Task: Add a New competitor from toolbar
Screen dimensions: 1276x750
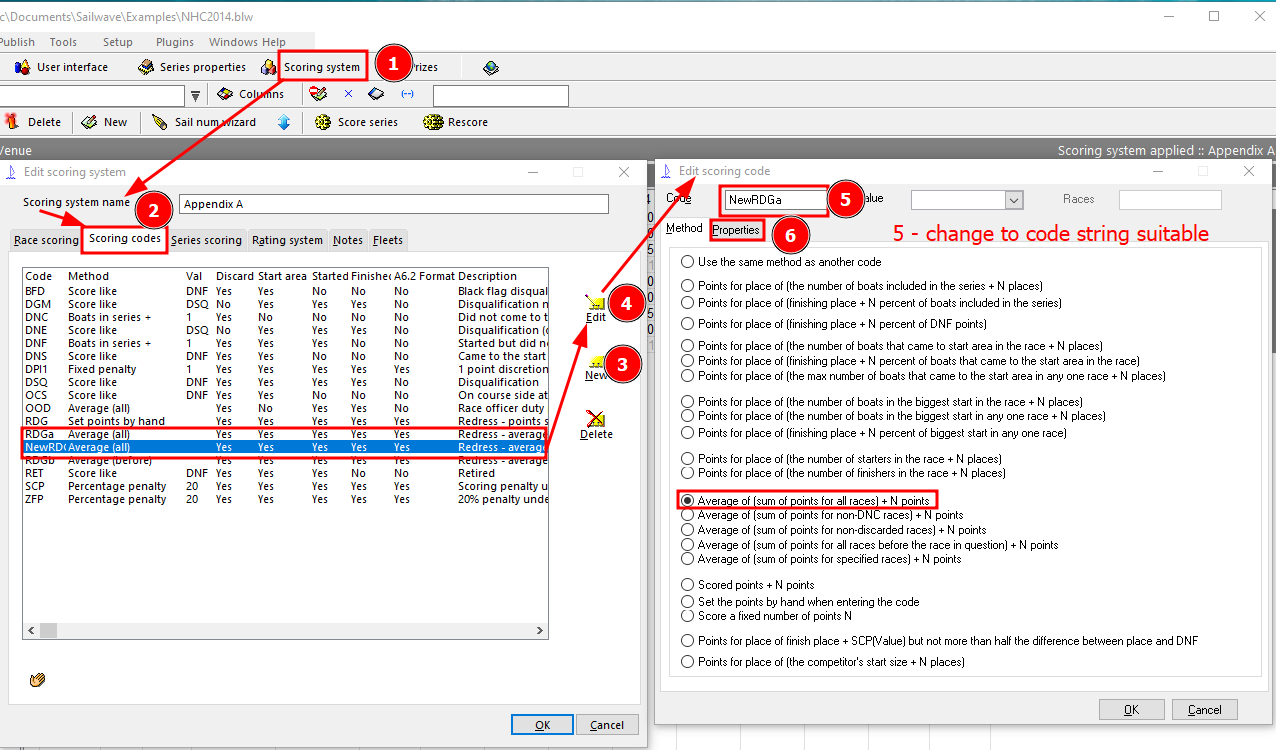Action: (x=104, y=122)
